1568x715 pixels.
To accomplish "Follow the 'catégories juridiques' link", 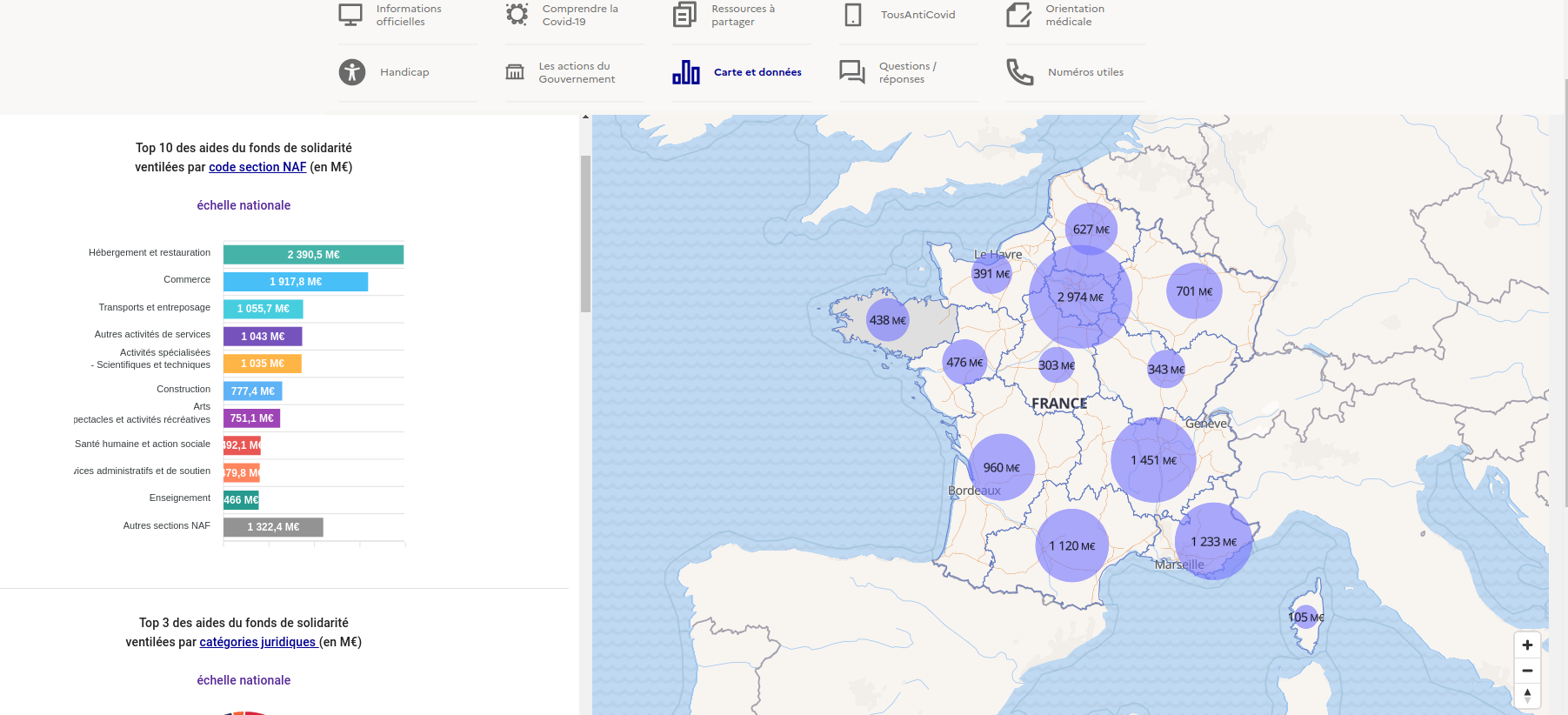I will pyautogui.click(x=257, y=642).
